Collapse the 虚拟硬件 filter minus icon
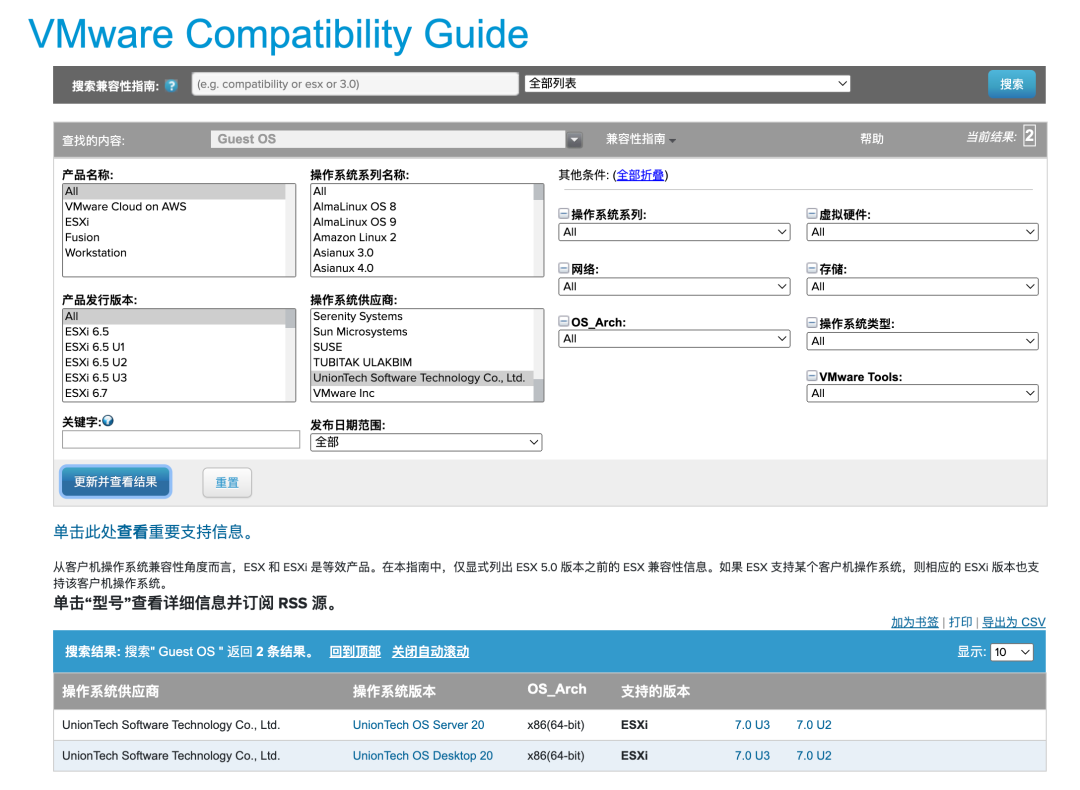 point(811,214)
